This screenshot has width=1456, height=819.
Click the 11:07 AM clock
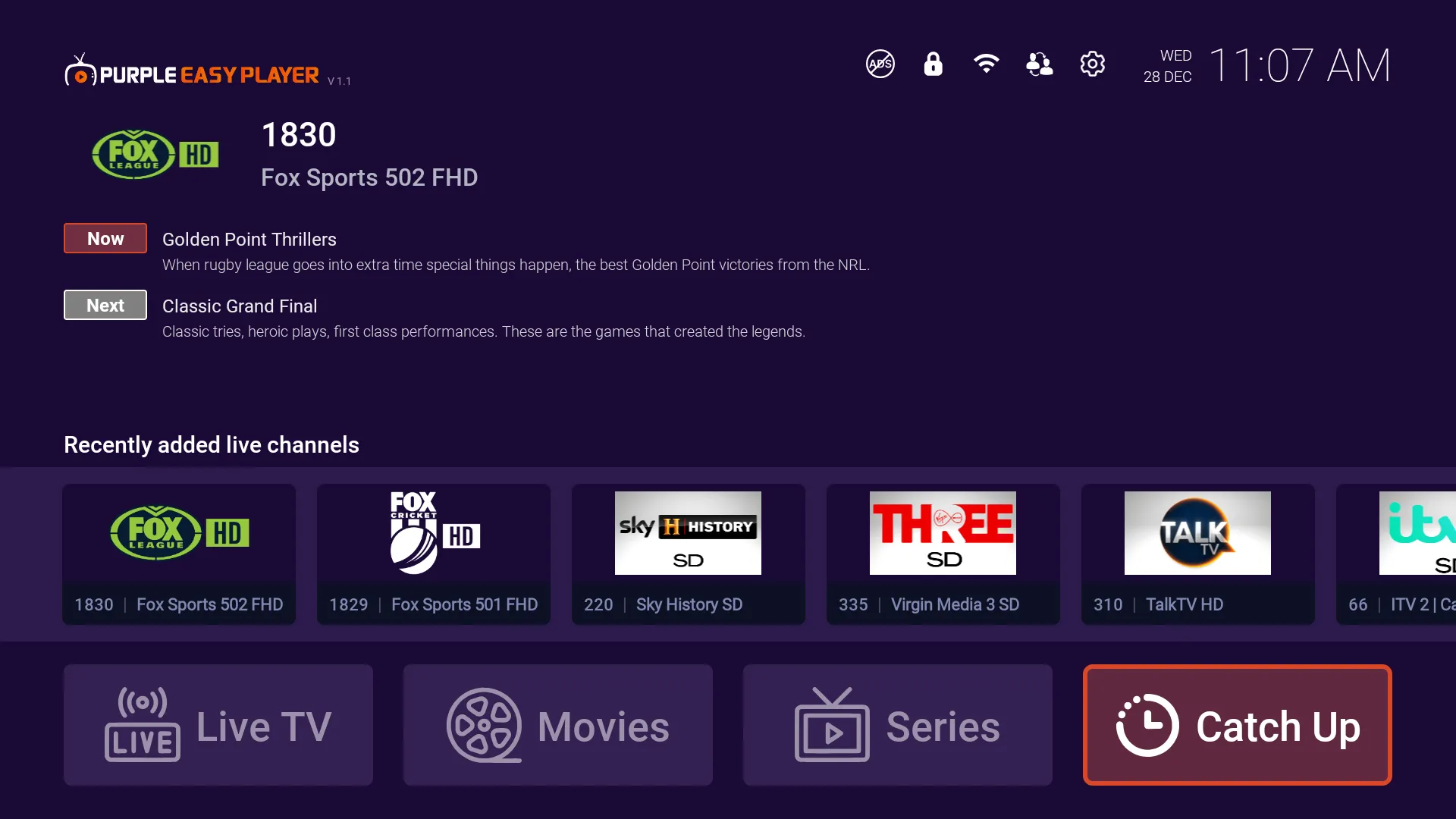[x=1300, y=65]
